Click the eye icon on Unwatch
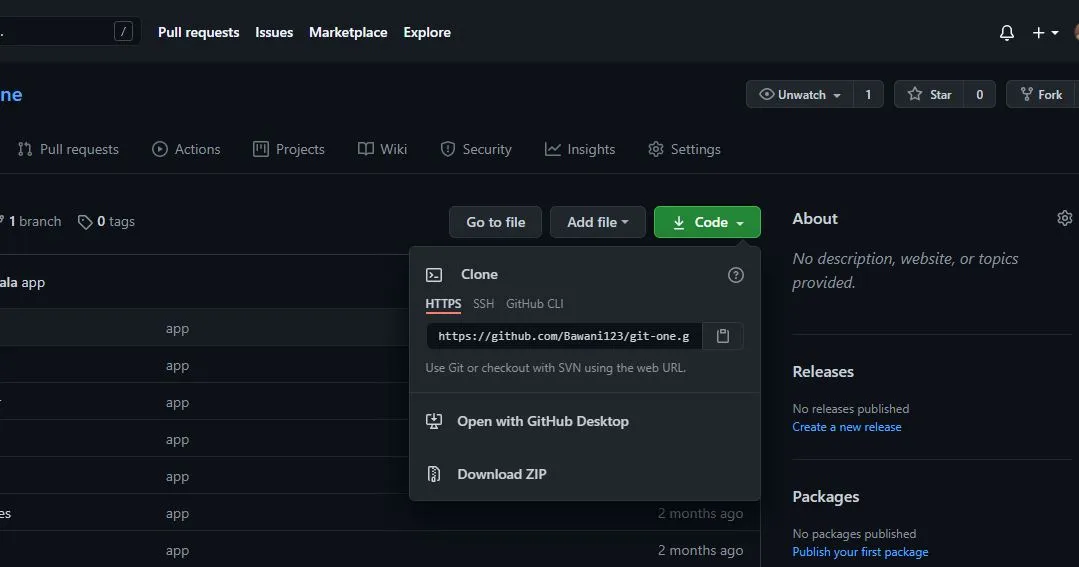 (x=767, y=94)
